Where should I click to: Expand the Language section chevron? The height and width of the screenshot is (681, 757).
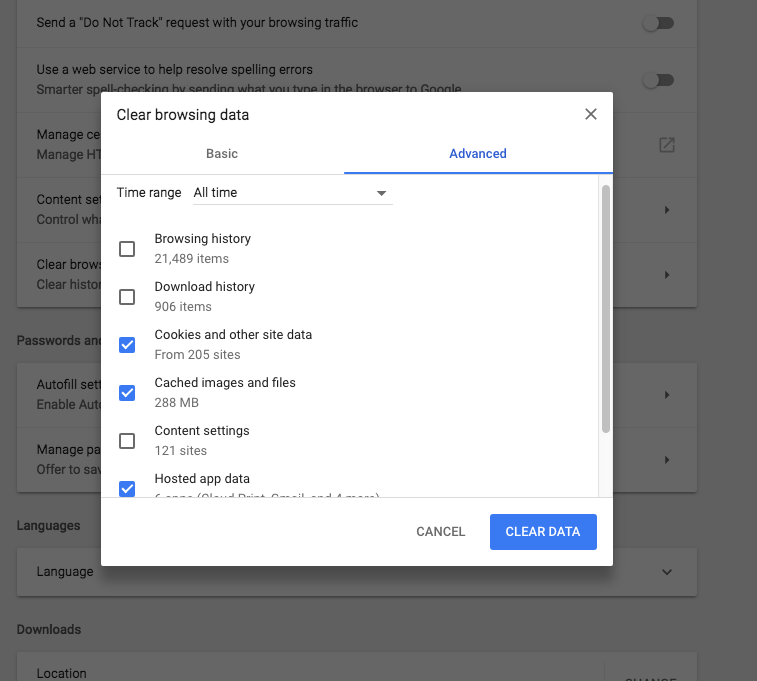[667, 572]
